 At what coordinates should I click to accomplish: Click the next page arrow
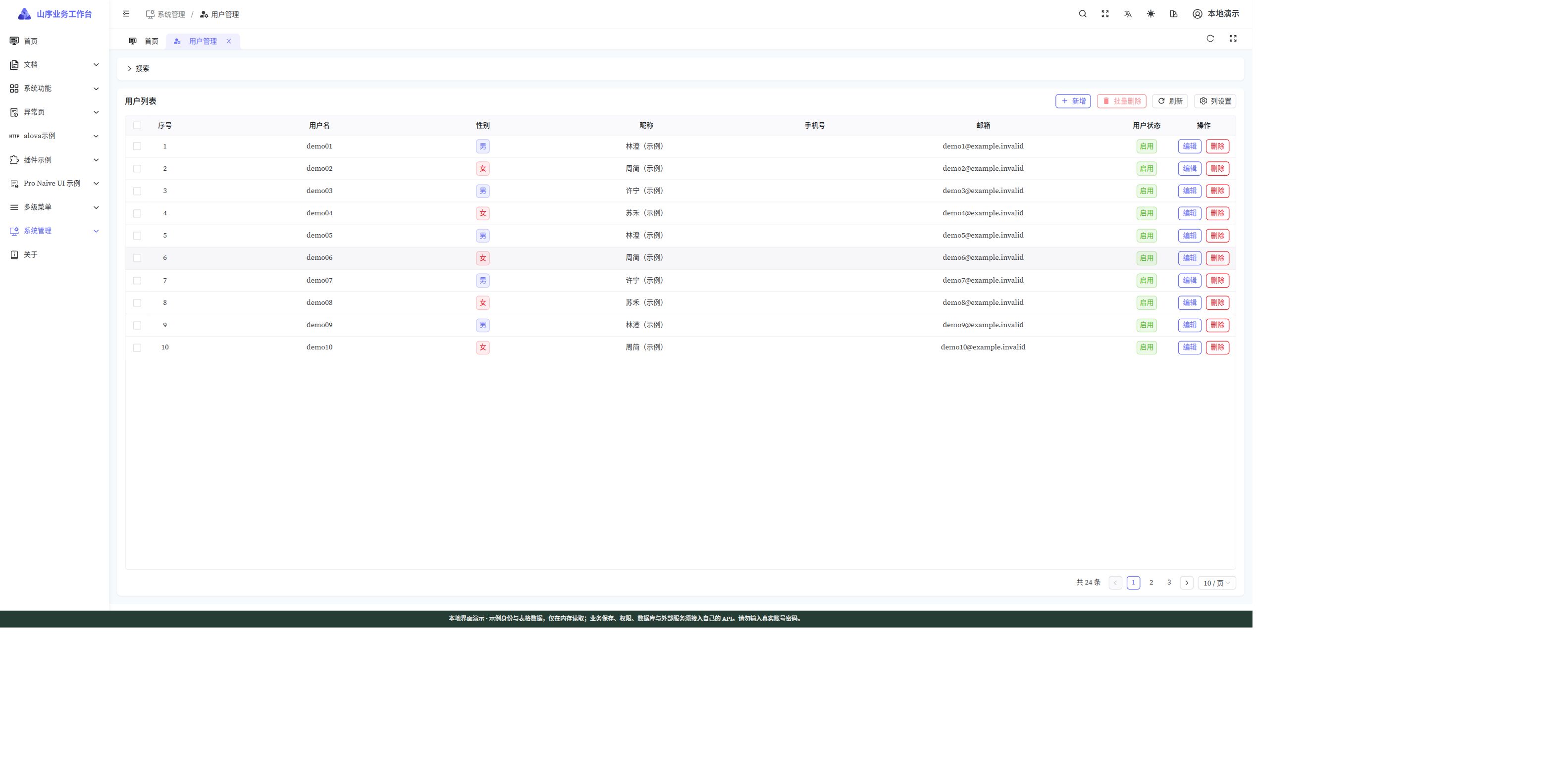click(1187, 583)
